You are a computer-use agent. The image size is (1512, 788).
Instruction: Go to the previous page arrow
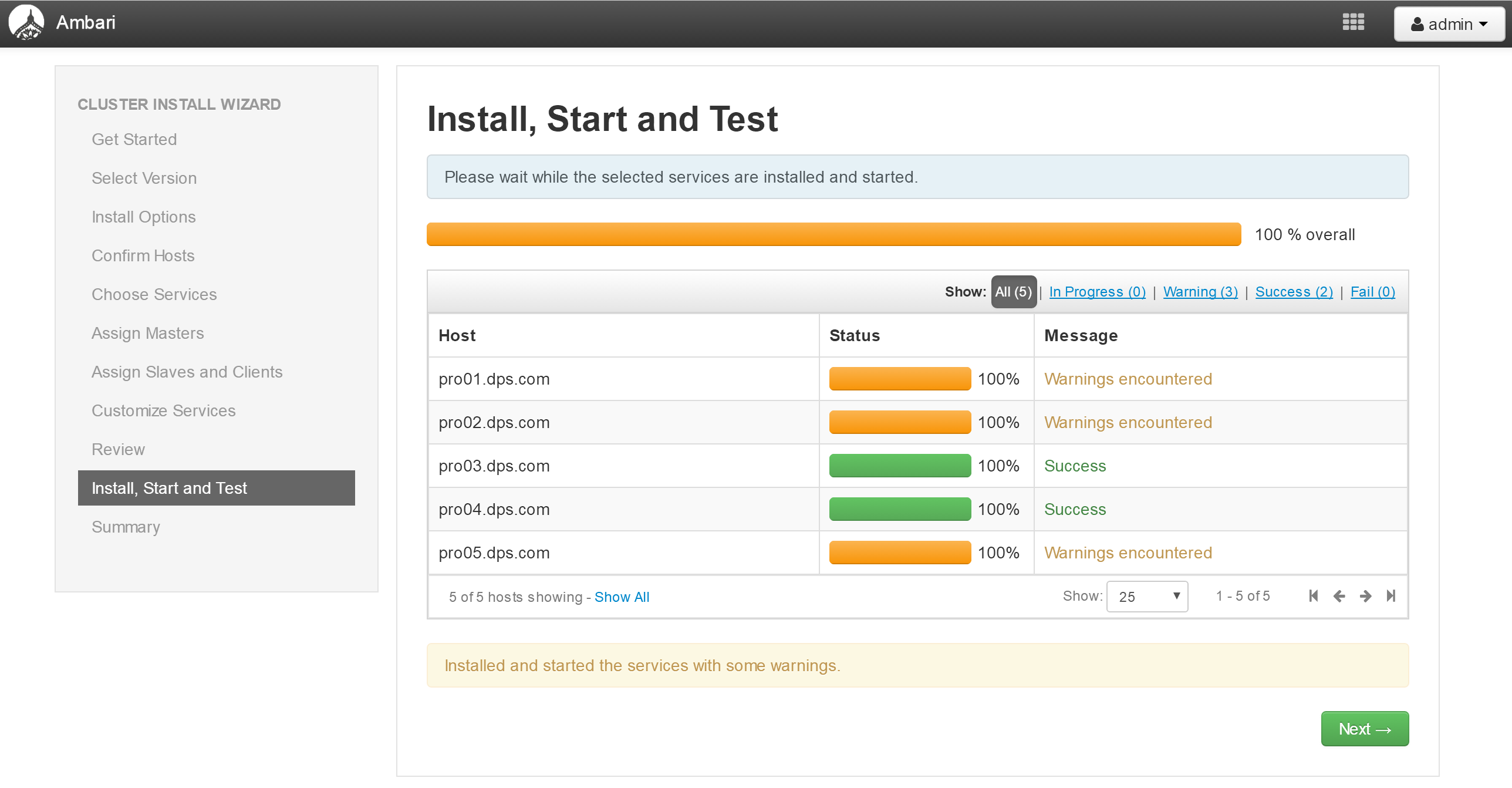[1339, 596]
